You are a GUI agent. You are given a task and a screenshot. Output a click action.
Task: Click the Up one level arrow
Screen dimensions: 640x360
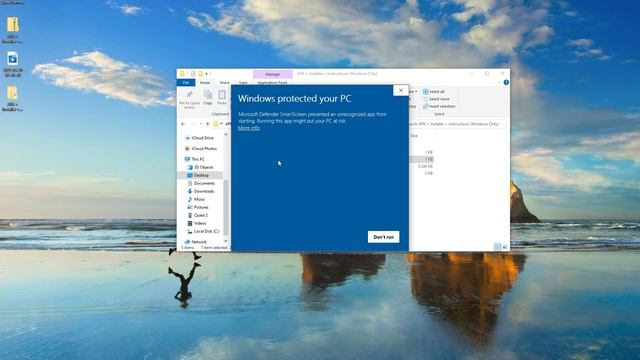coord(207,124)
